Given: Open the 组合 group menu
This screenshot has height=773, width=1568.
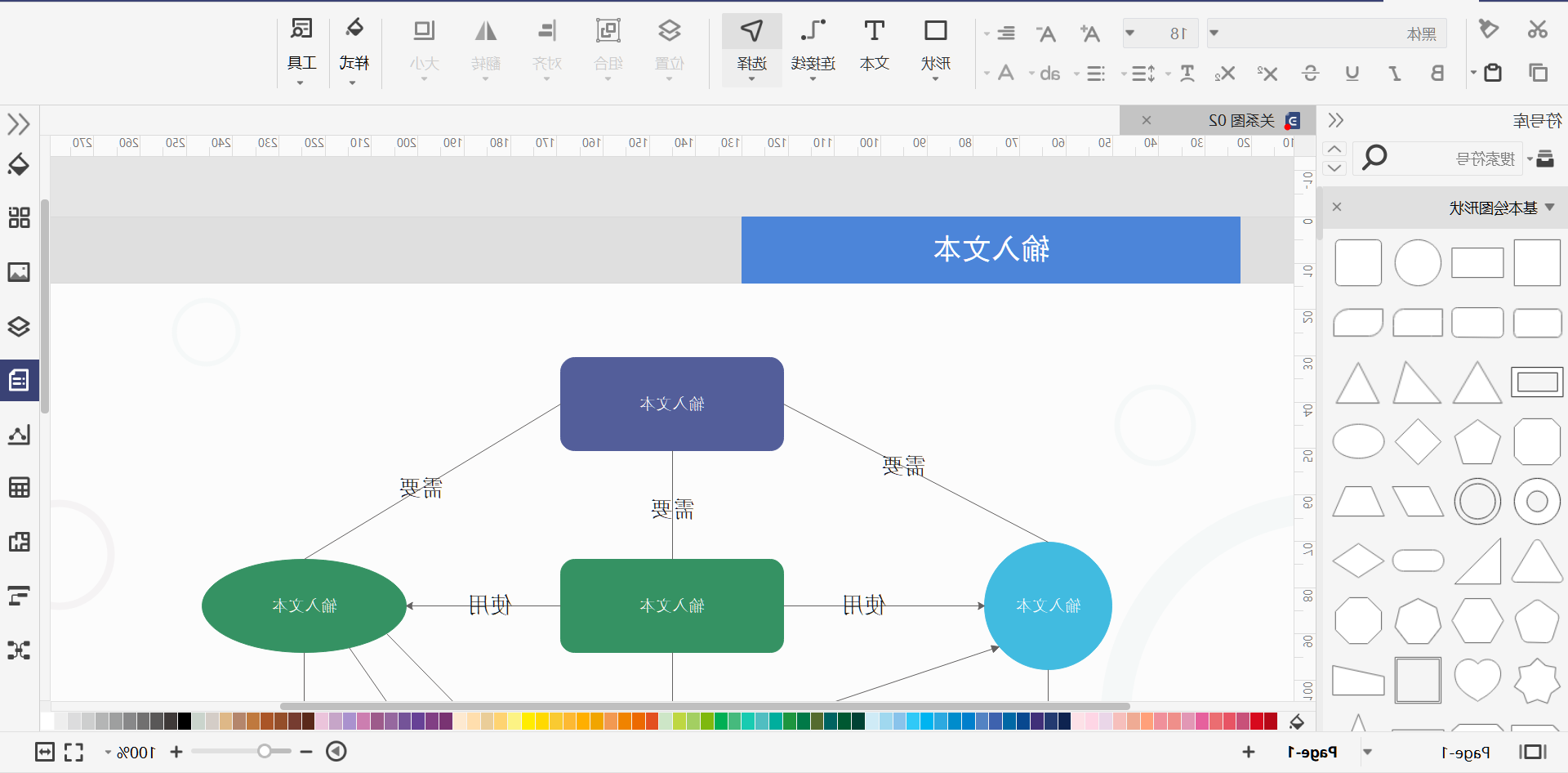Looking at the screenshot, I should (x=608, y=49).
